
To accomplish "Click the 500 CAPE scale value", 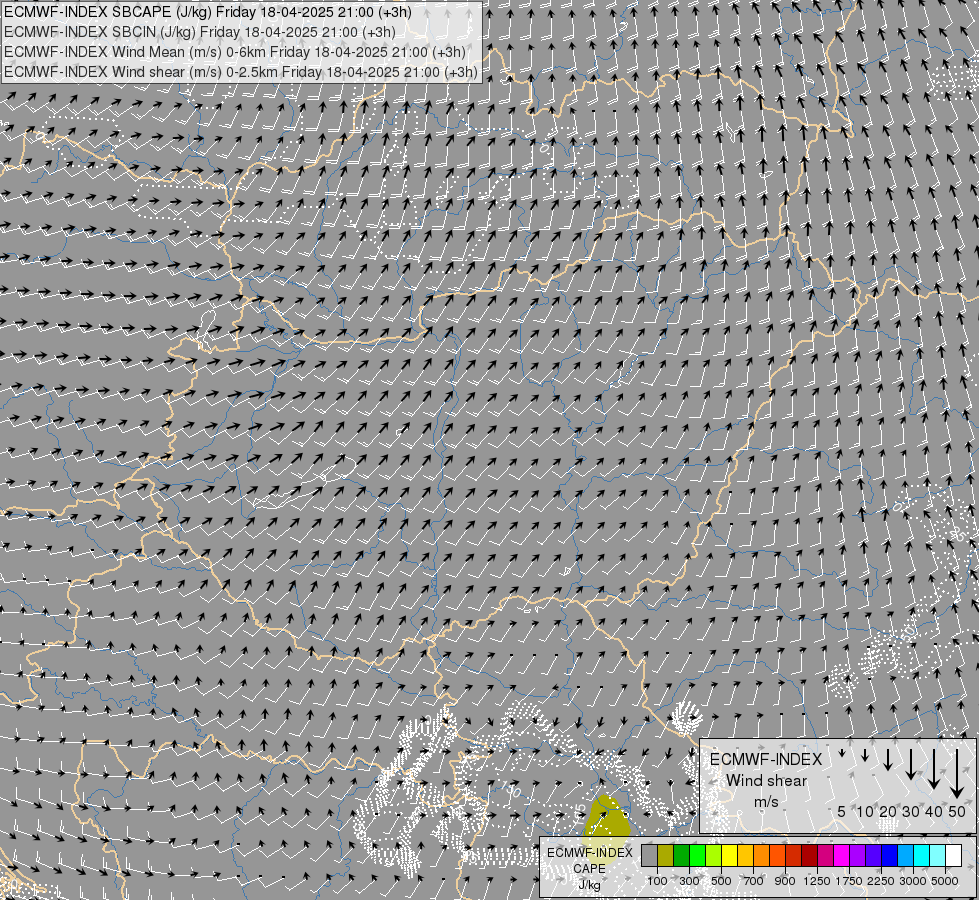I will pos(721,881).
